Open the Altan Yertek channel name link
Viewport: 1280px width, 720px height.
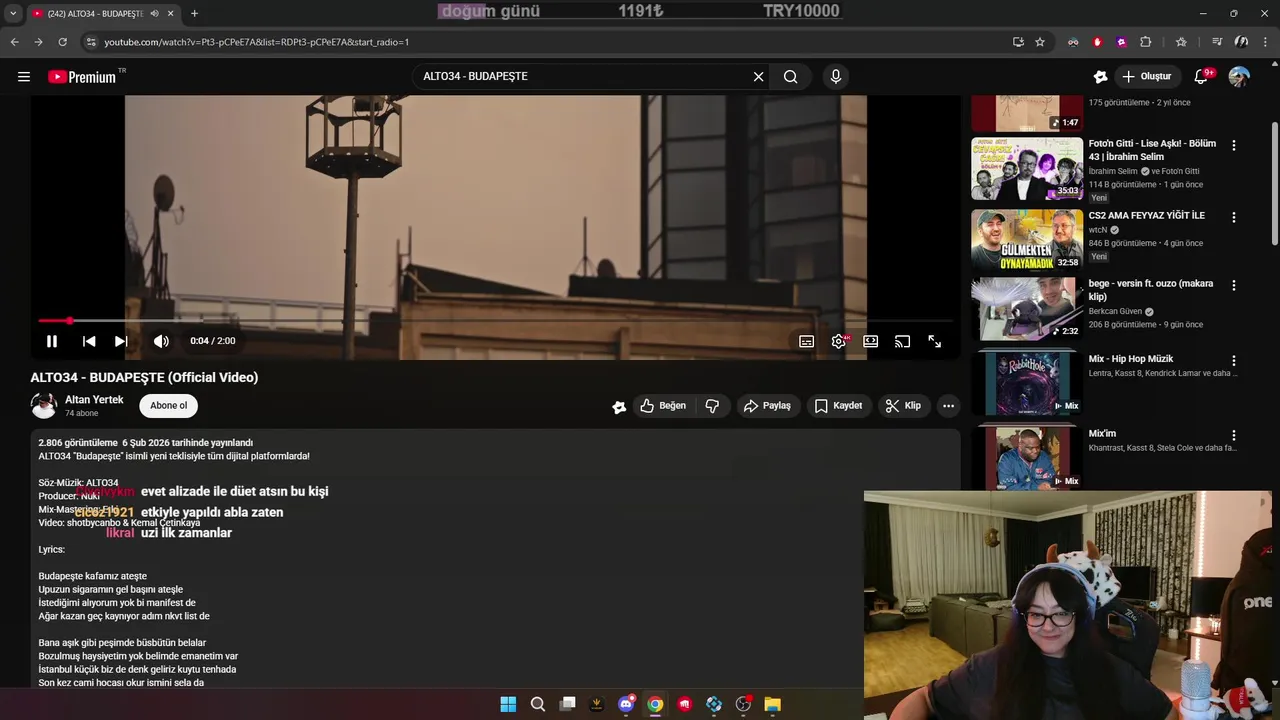click(x=94, y=399)
